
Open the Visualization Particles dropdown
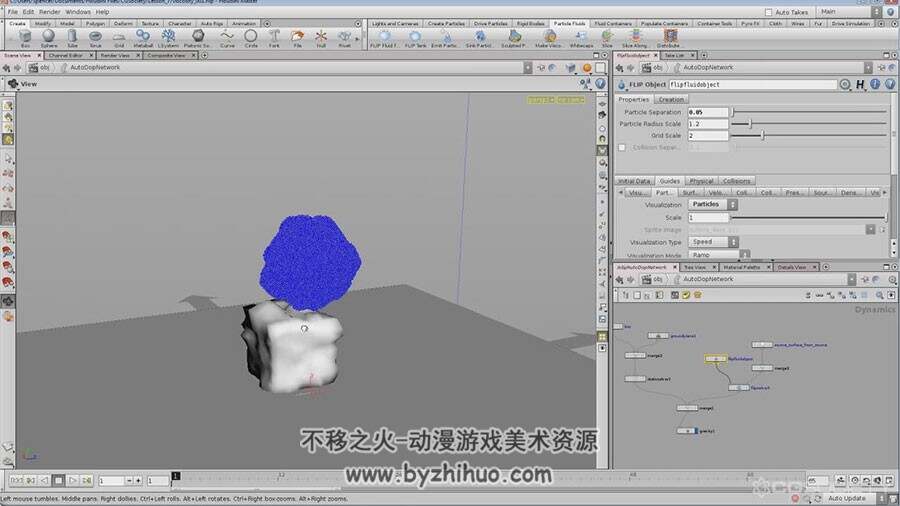click(x=713, y=204)
